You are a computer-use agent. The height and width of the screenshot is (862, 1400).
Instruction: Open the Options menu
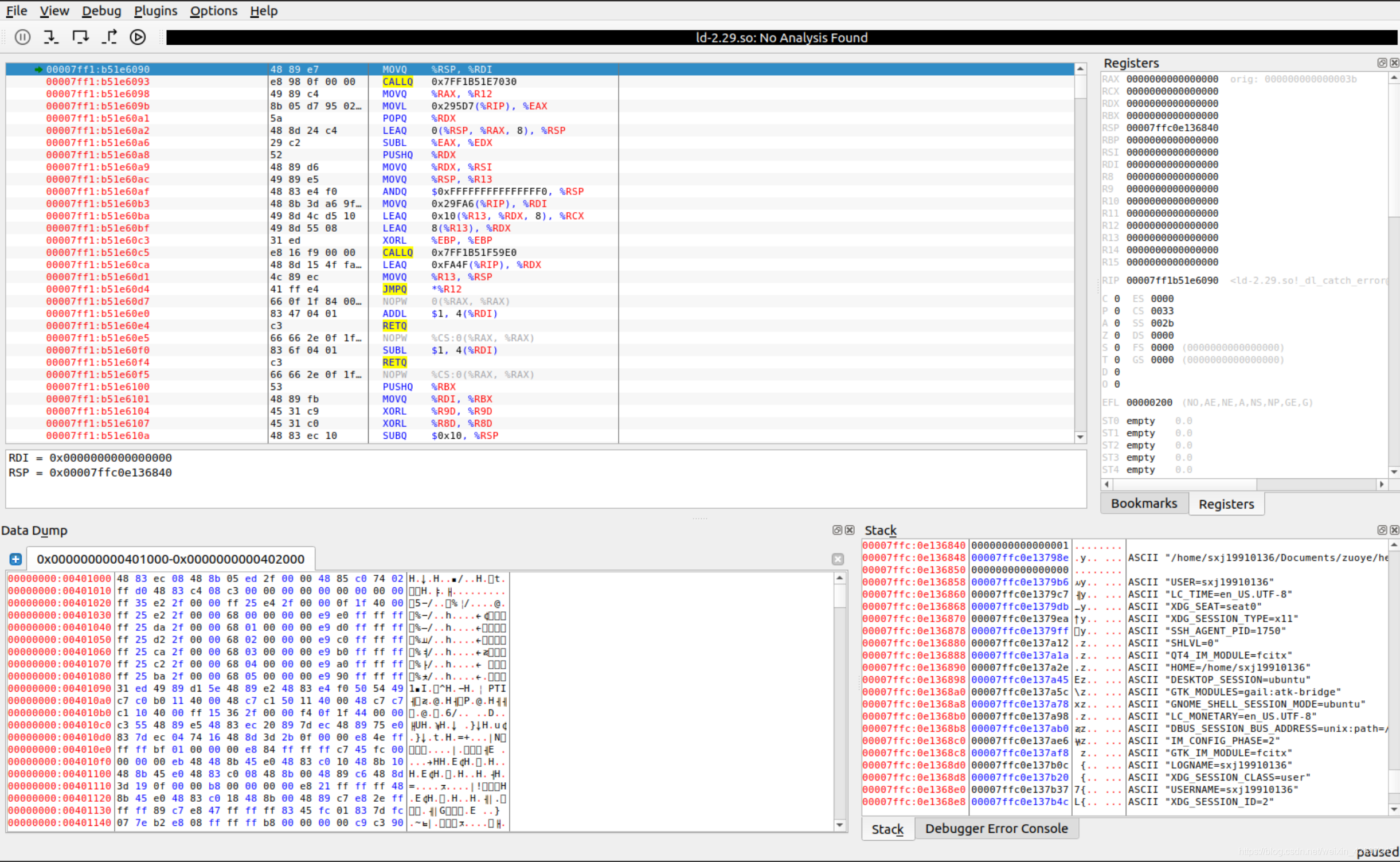coord(213,10)
